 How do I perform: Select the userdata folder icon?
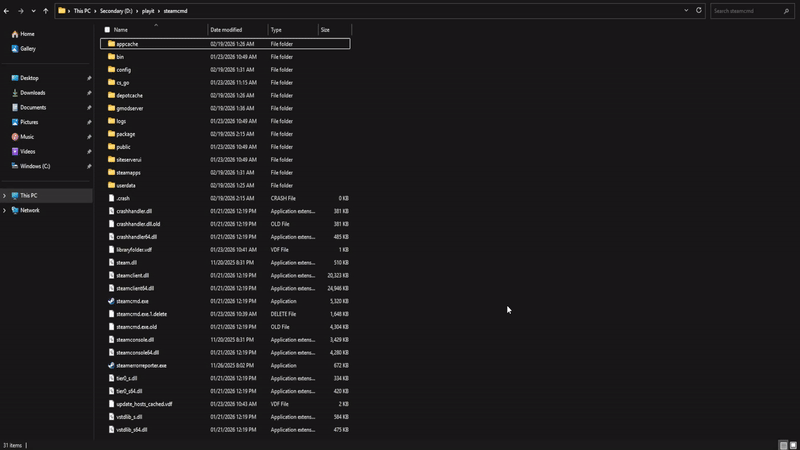point(111,185)
